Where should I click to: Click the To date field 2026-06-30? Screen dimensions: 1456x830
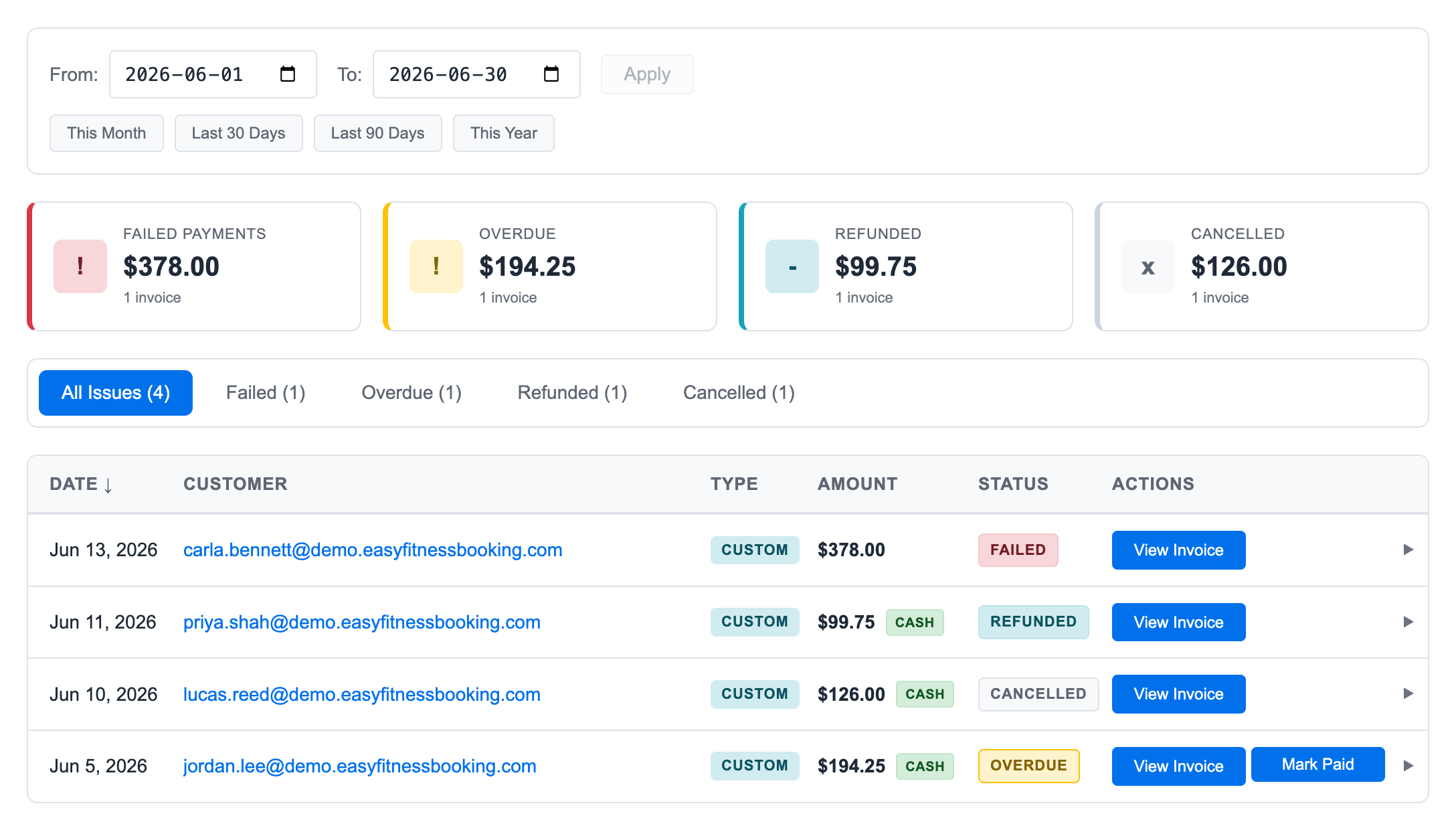tap(476, 74)
